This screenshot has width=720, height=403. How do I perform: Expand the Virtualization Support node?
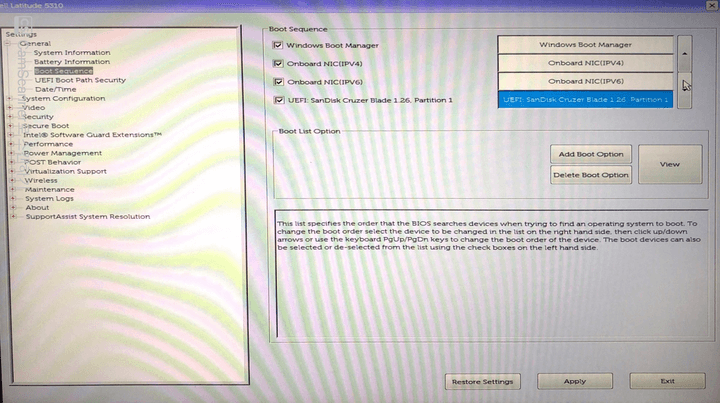[12, 171]
